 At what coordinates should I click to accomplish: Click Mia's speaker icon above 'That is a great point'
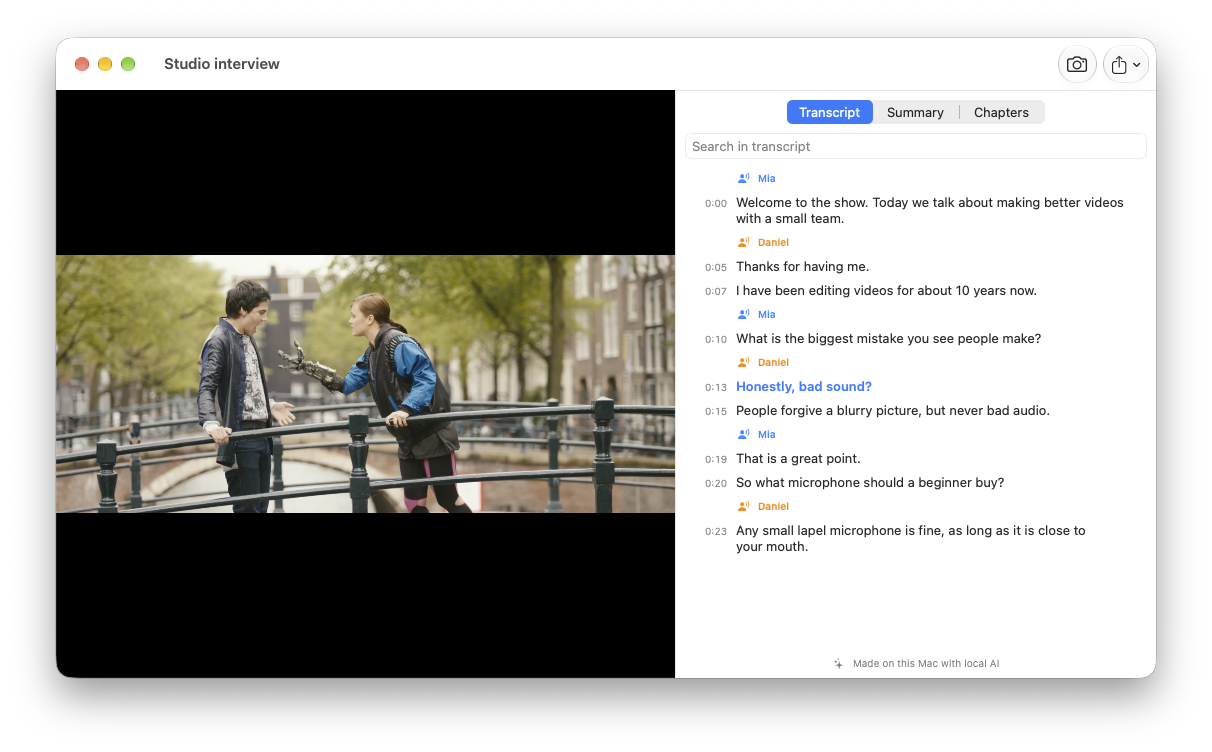743,434
